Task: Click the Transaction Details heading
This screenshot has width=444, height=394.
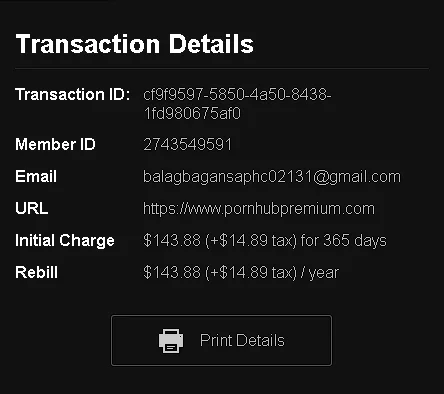Action: (135, 44)
